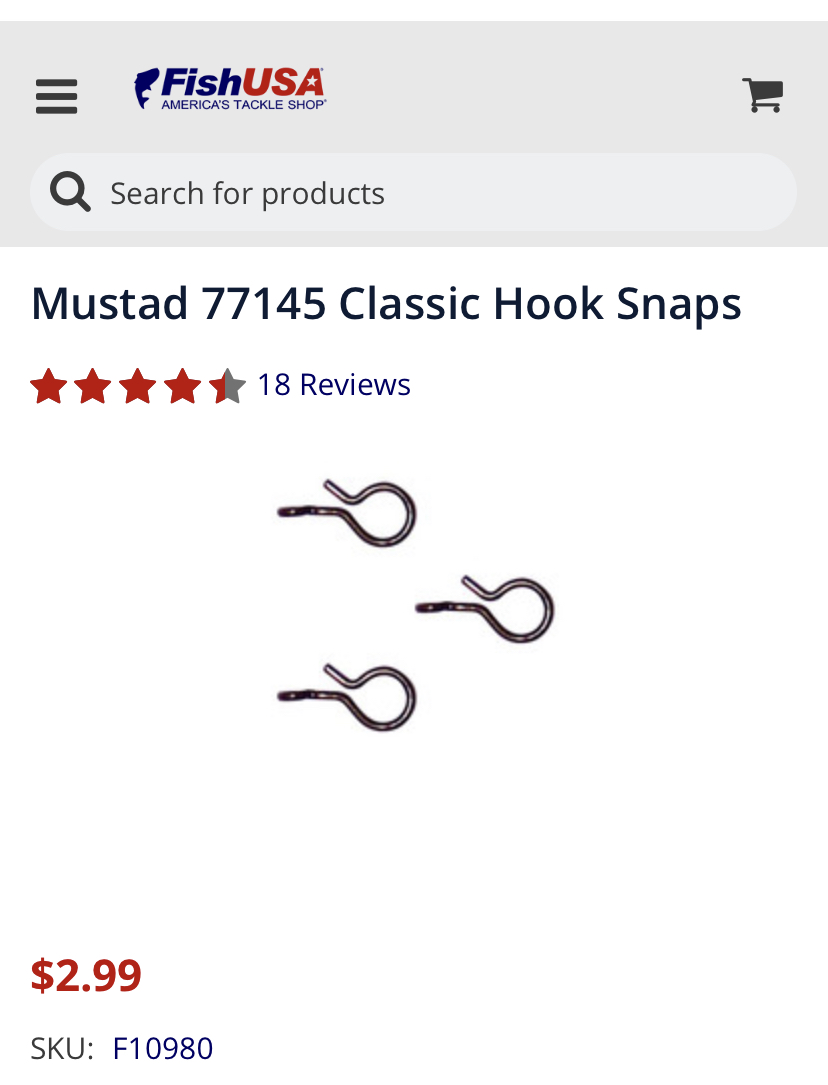The width and height of the screenshot is (828, 1085).
Task: Click the fish emblem in FishUSA logo
Action: pos(147,89)
